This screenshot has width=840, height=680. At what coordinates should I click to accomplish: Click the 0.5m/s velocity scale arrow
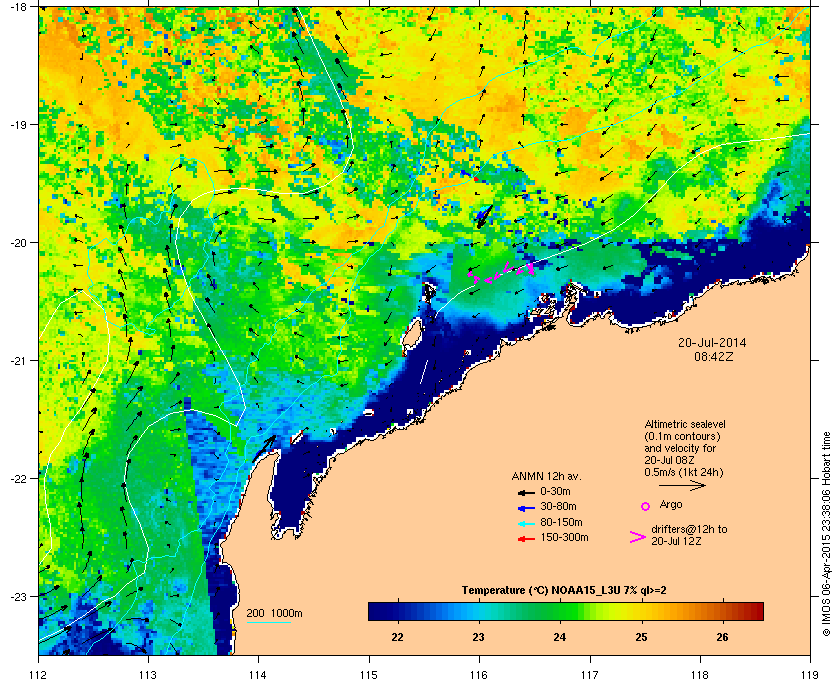pos(682,485)
